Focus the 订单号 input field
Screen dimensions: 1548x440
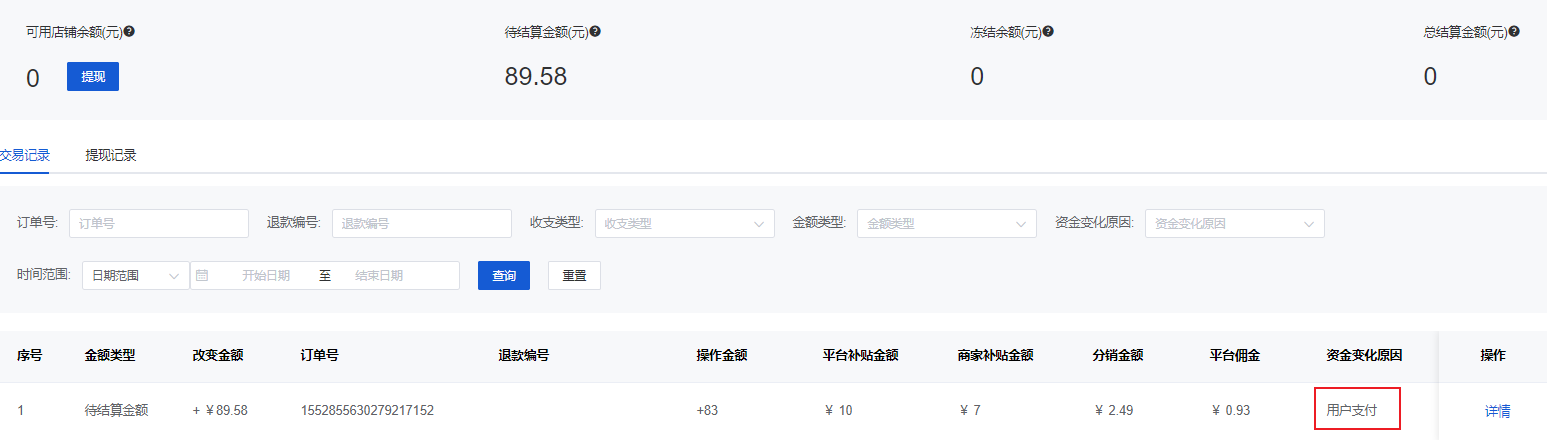(158, 224)
